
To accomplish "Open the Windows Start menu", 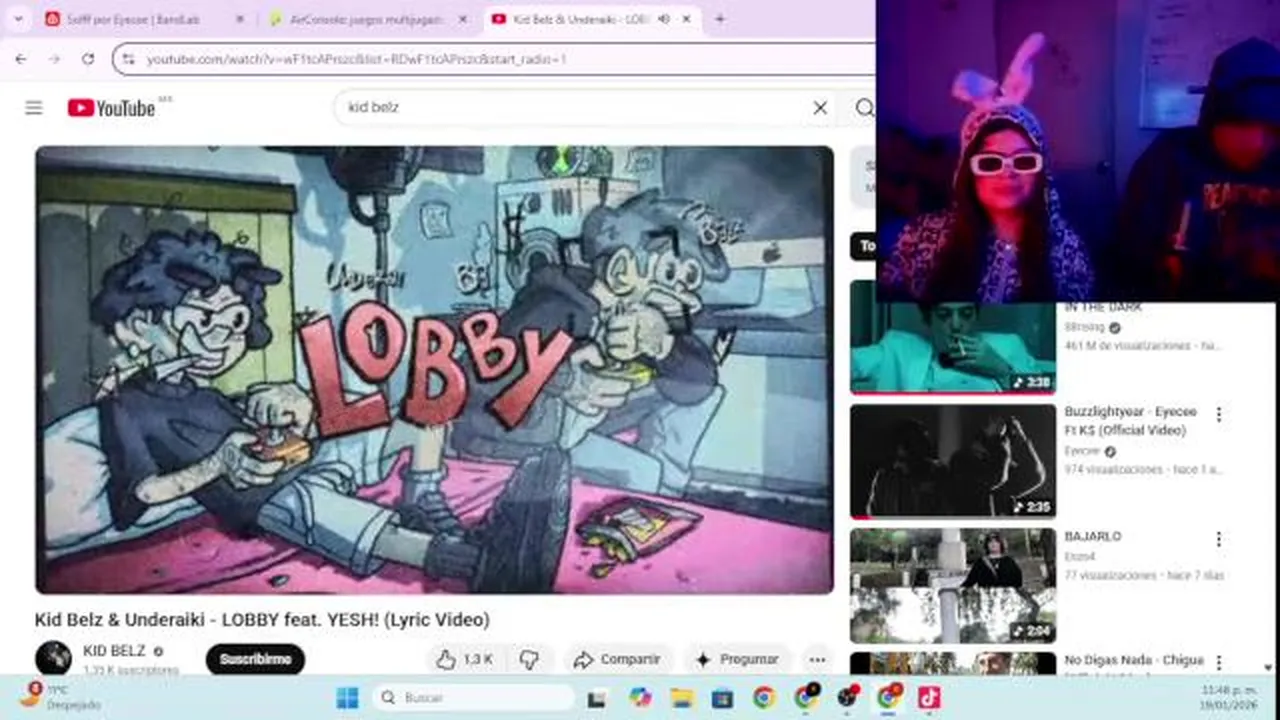I will (347, 697).
